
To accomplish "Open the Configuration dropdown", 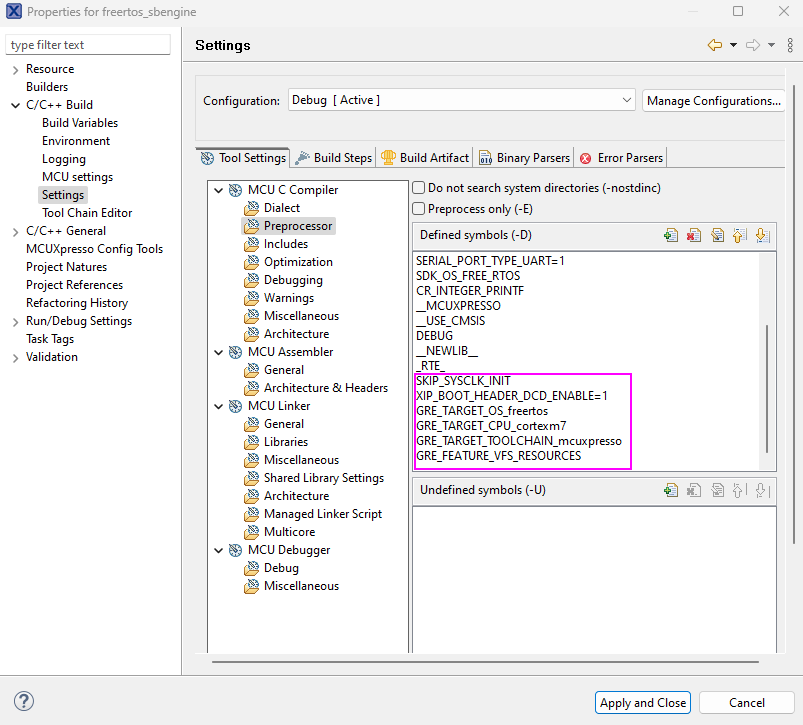I will coord(626,100).
